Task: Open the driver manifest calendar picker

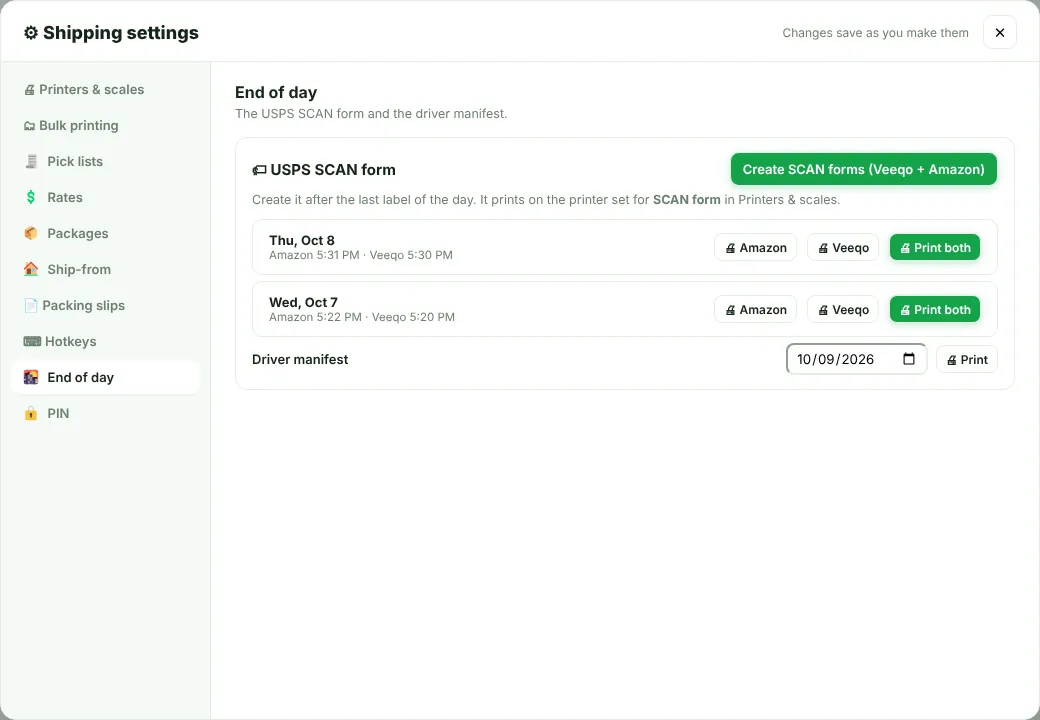Action: 909,359
